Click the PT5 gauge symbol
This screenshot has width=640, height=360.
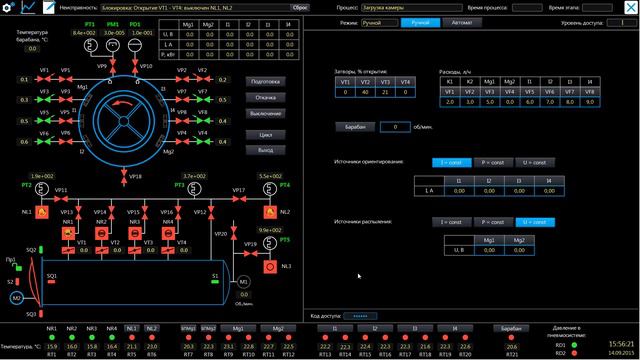tap(269, 243)
